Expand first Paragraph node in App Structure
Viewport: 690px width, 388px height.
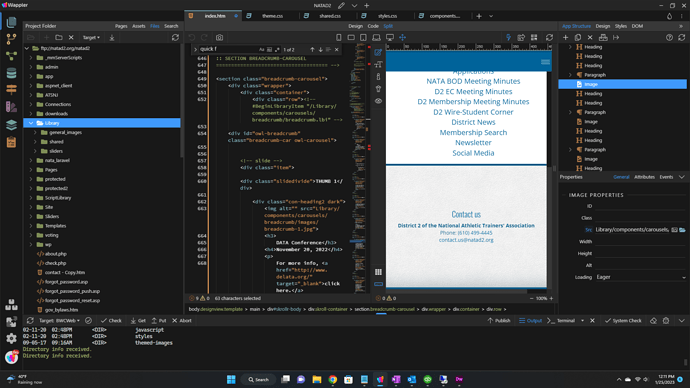click(x=570, y=75)
